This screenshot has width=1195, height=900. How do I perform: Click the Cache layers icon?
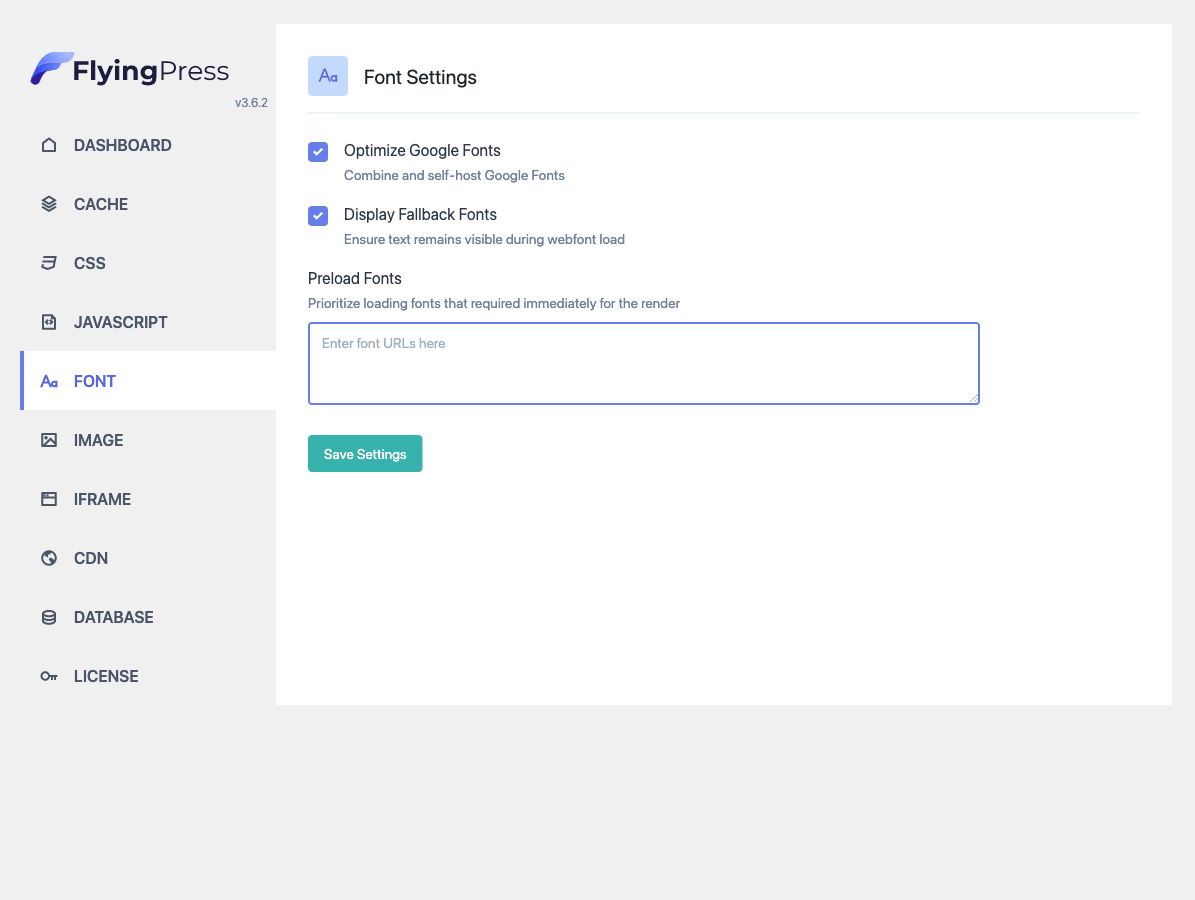click(x=49, y=203)
